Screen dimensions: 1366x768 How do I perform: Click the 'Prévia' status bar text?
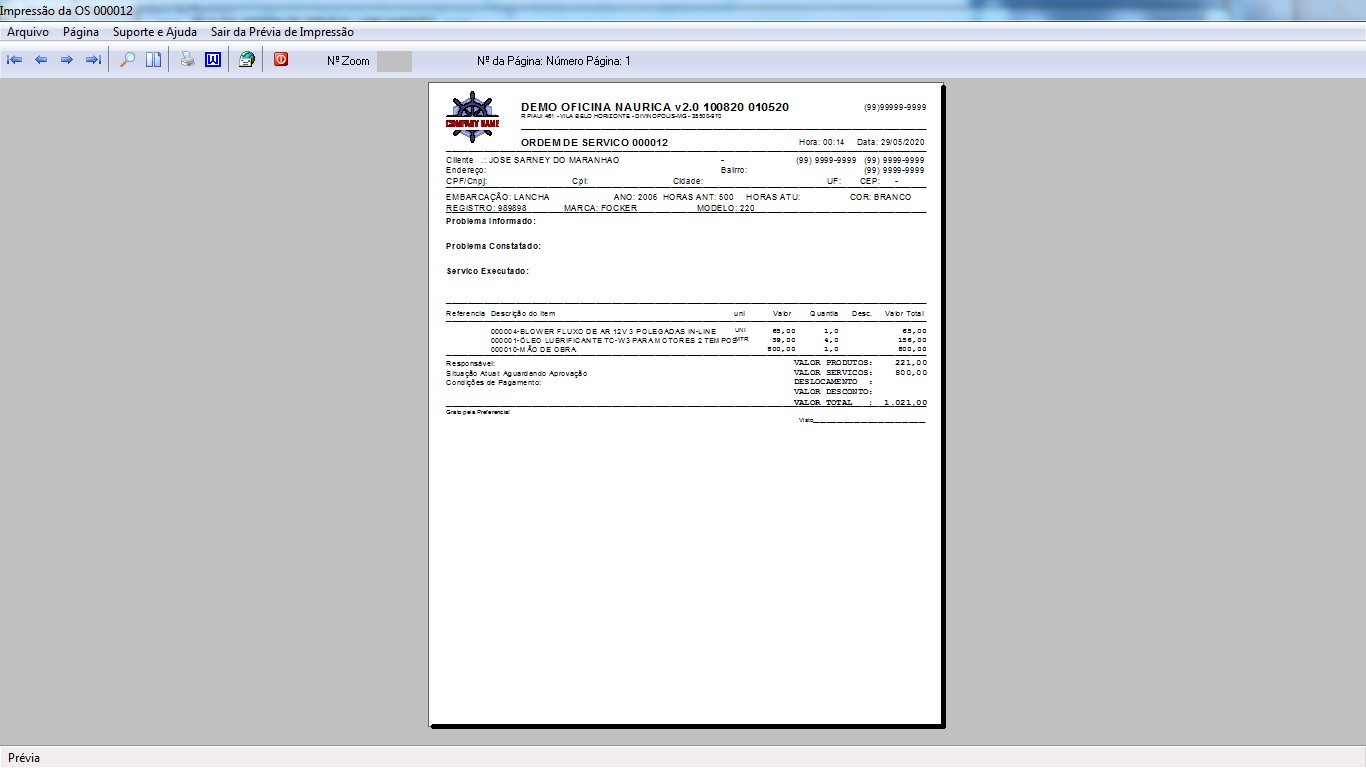(24, 758)
